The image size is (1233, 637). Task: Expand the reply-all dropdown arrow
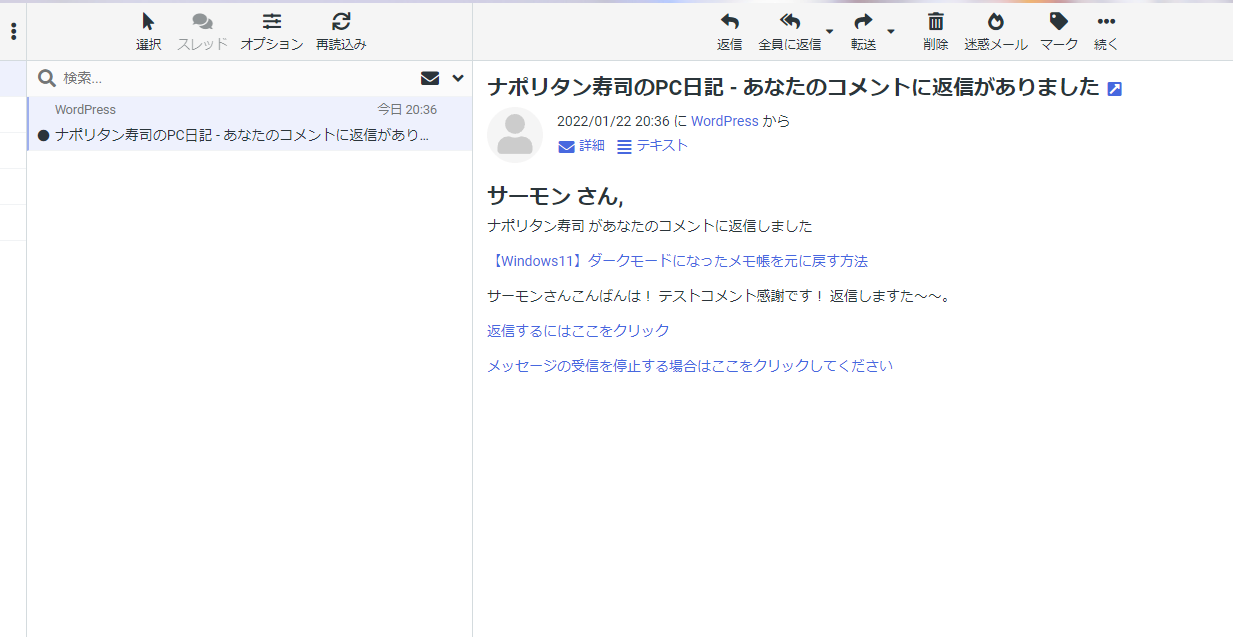pos(830,32)
